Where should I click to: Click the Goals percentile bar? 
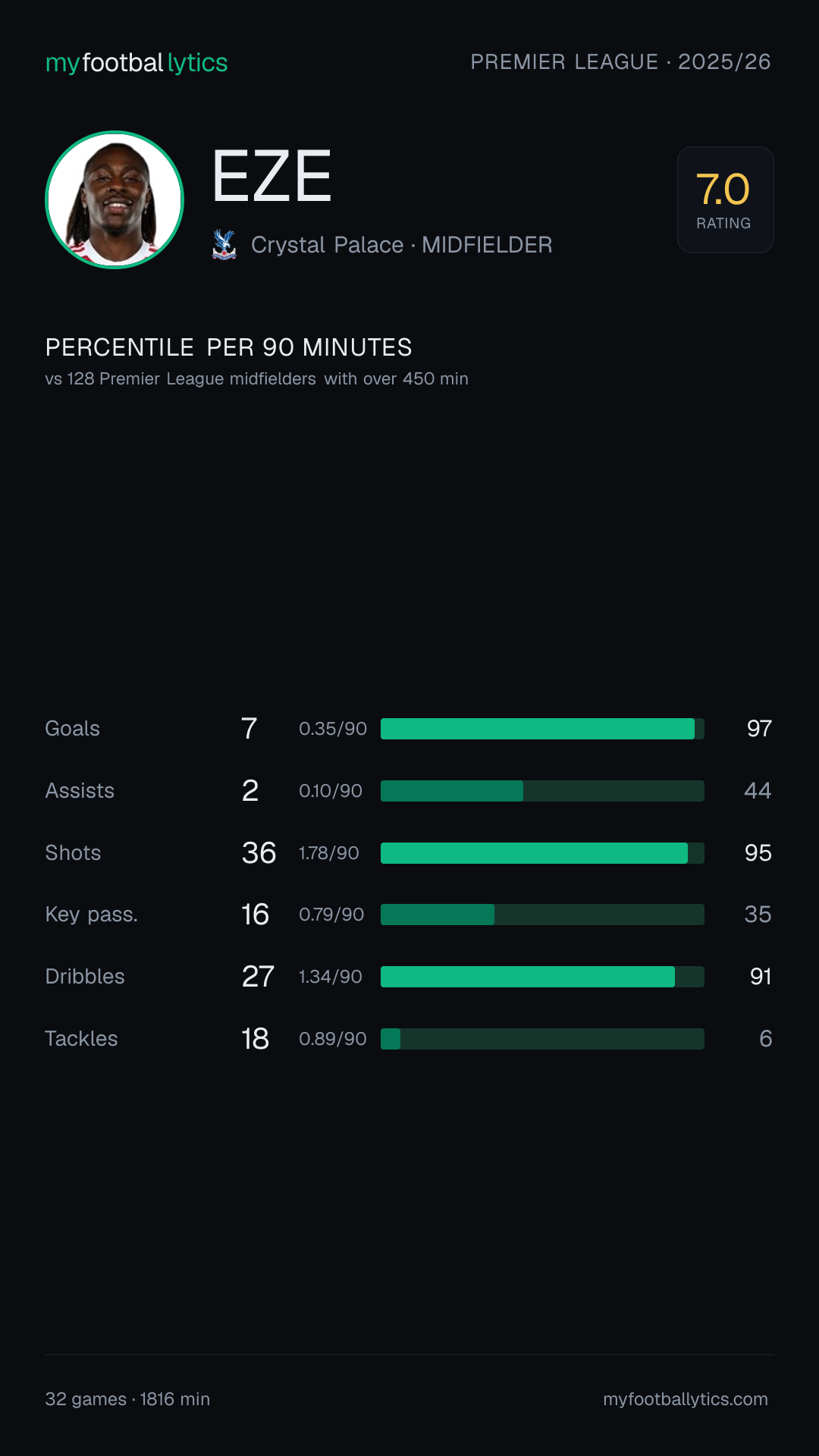coord(542,729)
